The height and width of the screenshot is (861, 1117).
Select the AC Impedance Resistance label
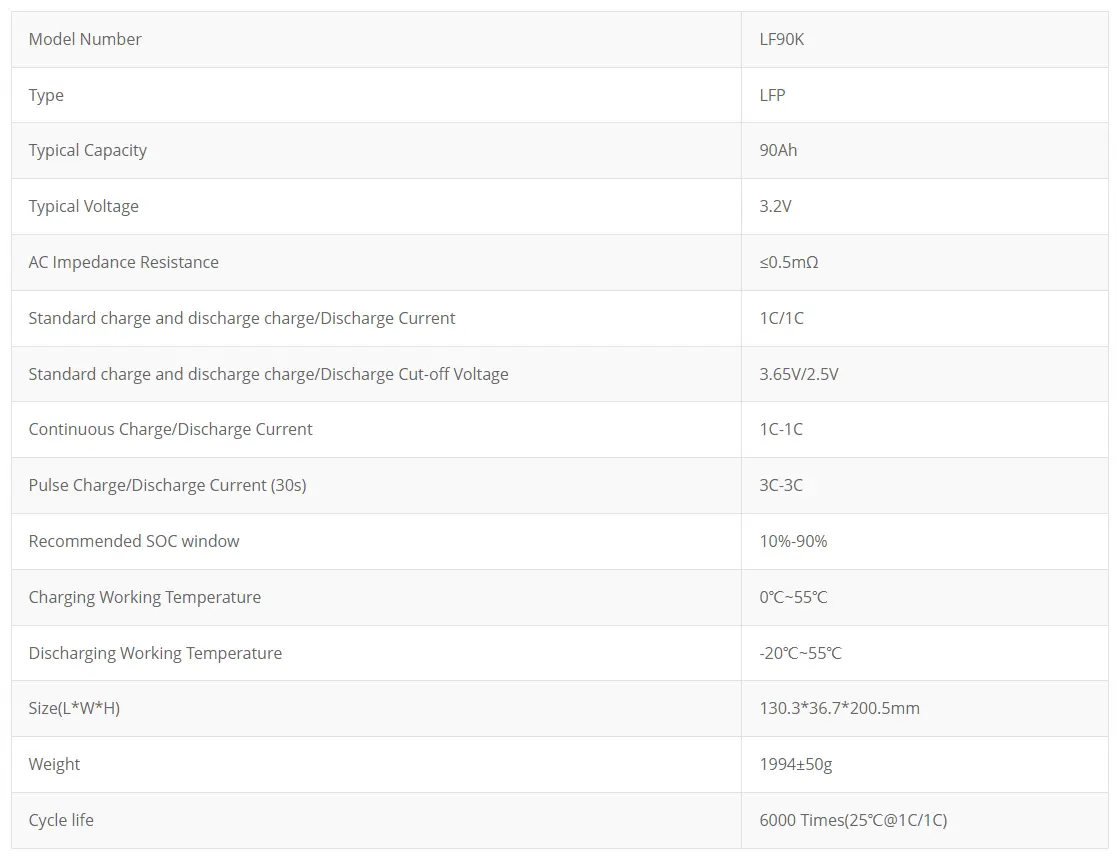tap(124, 262)
